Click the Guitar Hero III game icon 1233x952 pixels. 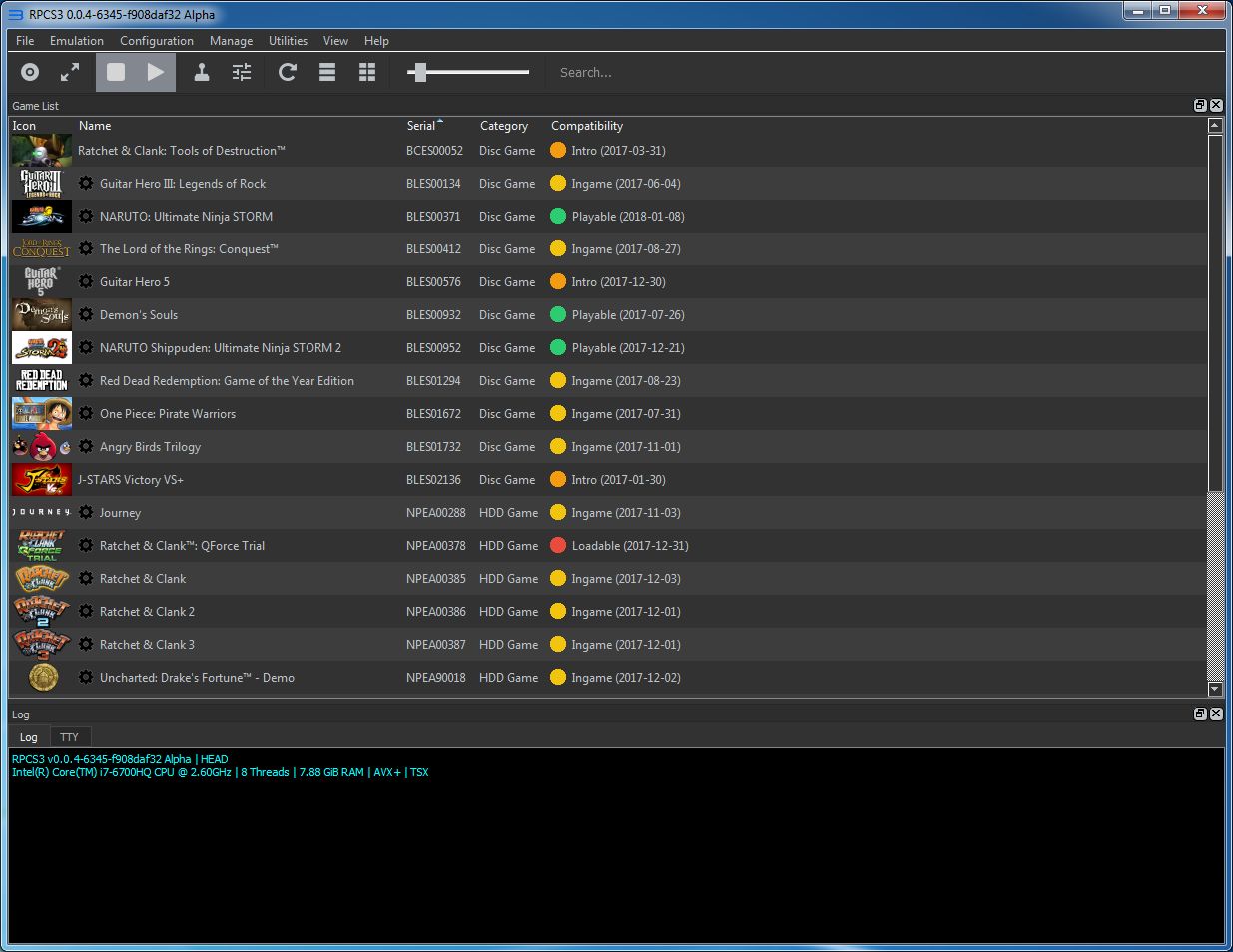pyautogui.click(x=42, y=184)
